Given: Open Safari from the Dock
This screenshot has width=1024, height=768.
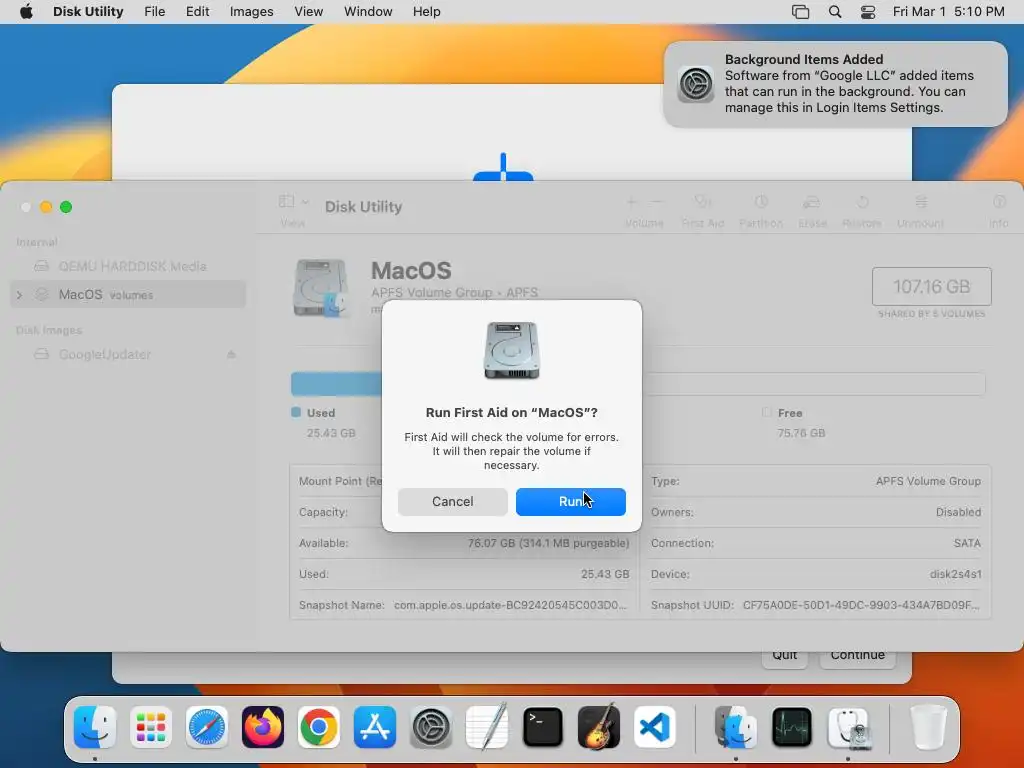Looking at the screenshot, I should (x=207, y=727).
